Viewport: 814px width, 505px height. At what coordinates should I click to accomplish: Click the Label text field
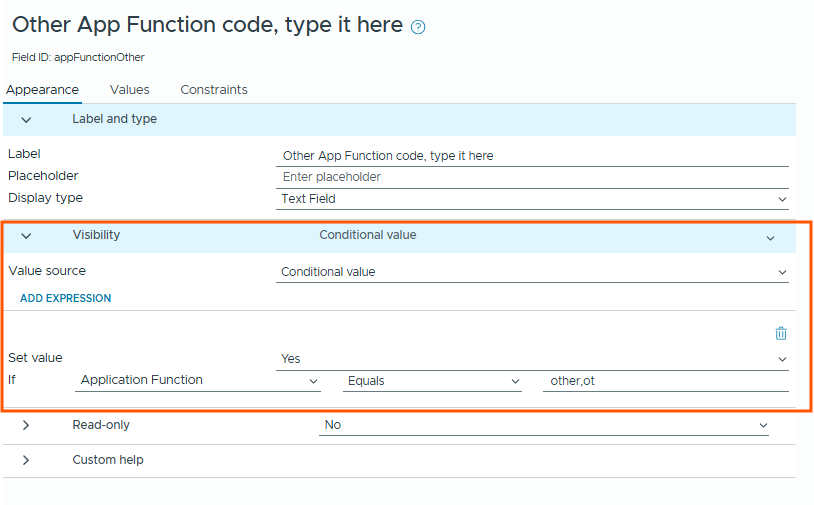coord(532,156)
